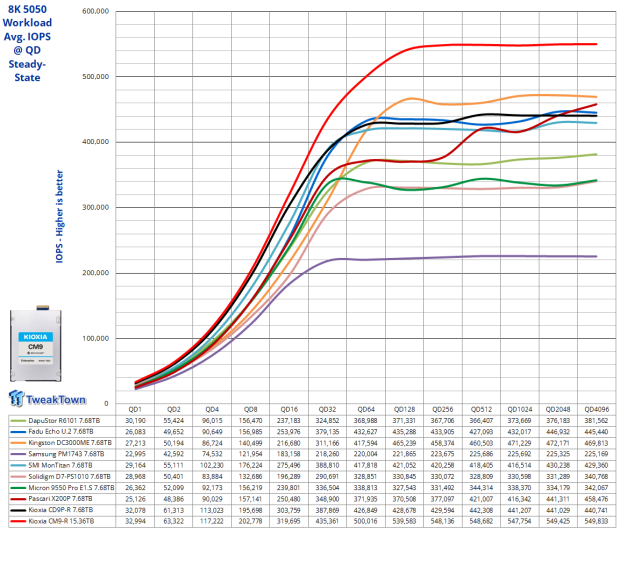620x568 pixels.
Task: Click the purple line swatch beside Samsung PM1743
Action: coord(18,454)
